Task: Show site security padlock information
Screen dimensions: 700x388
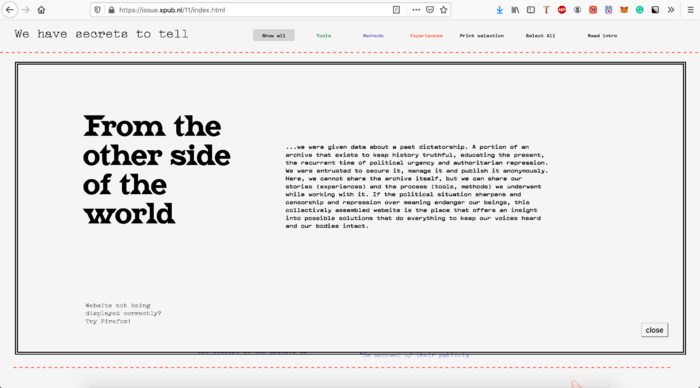Action: [111, 10]
